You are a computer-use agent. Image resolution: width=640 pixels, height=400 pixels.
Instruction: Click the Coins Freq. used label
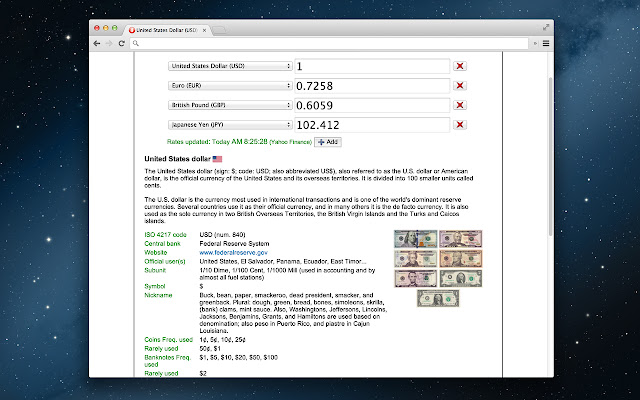(169, 340)
